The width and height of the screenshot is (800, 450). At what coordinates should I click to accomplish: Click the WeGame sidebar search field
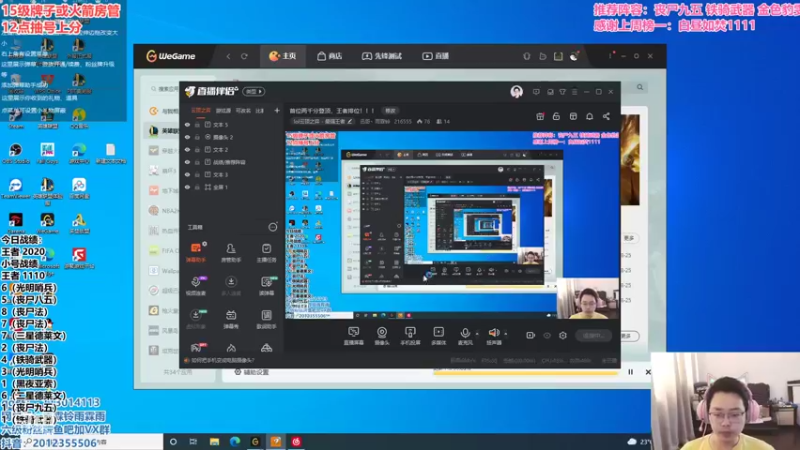(x=165, y=89)
